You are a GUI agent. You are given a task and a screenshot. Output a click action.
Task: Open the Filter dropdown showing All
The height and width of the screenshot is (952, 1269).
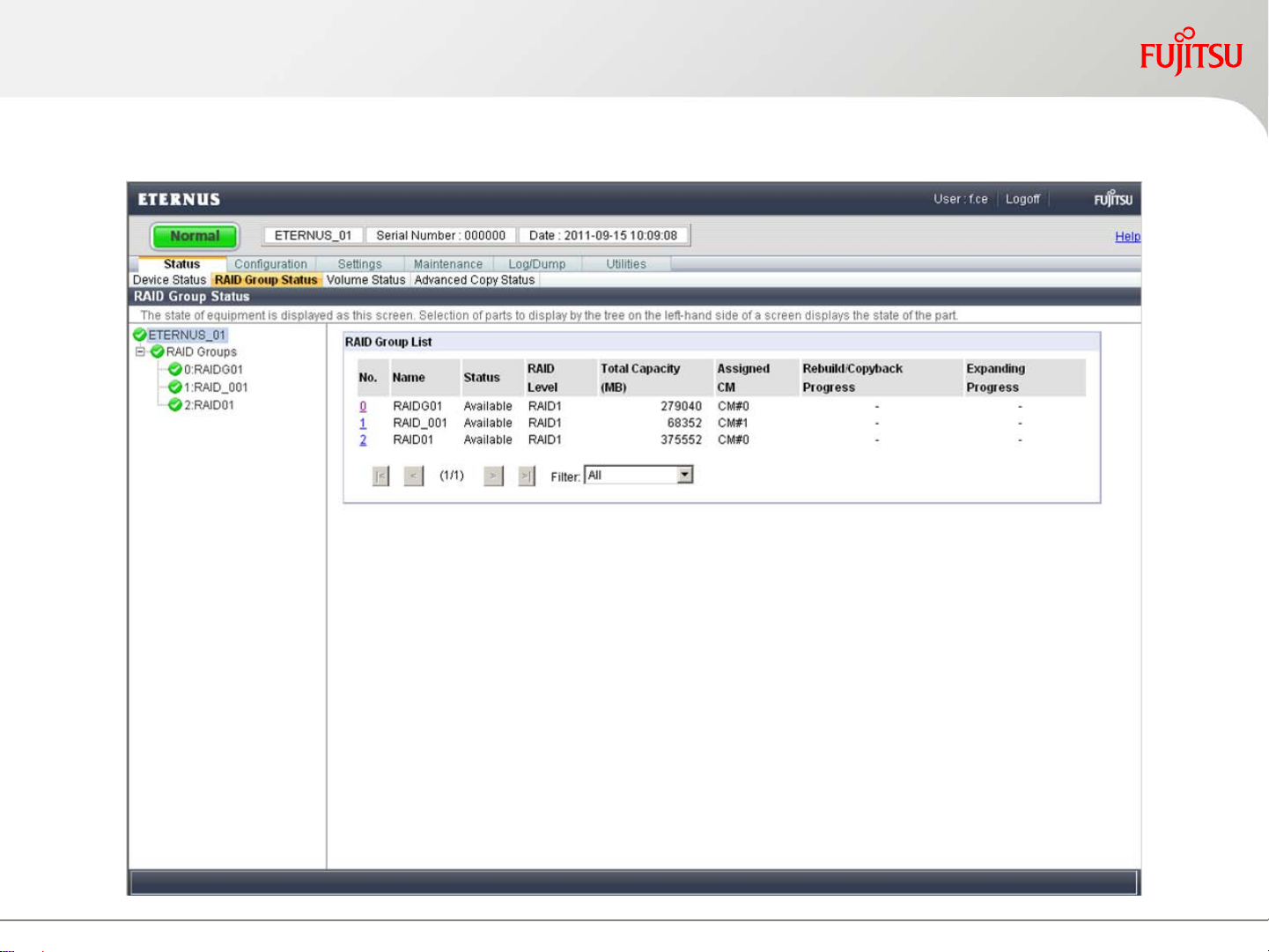click(x=638, y=476)
